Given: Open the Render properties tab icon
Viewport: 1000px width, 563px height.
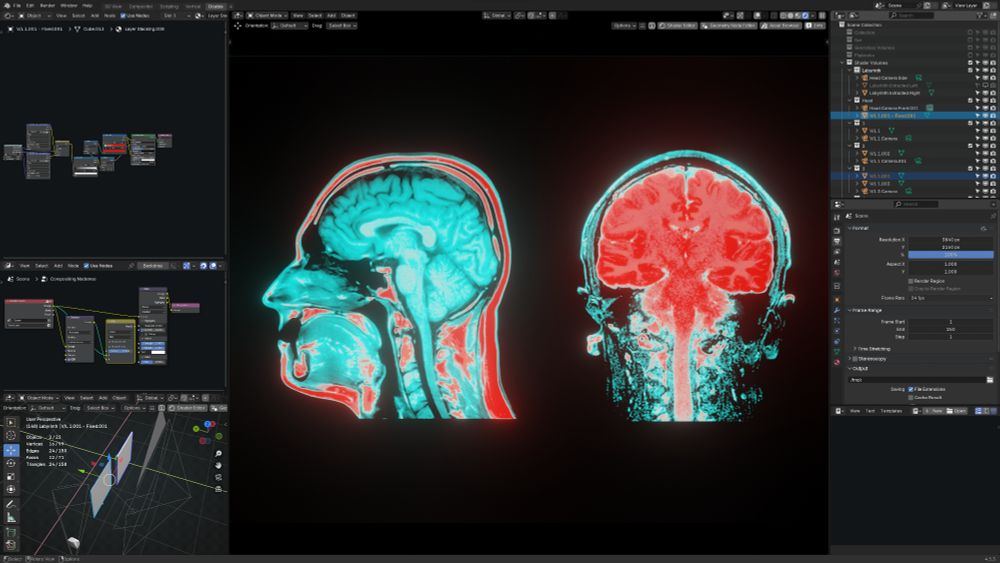Looking at the screenshot, I should pos(837,230).
